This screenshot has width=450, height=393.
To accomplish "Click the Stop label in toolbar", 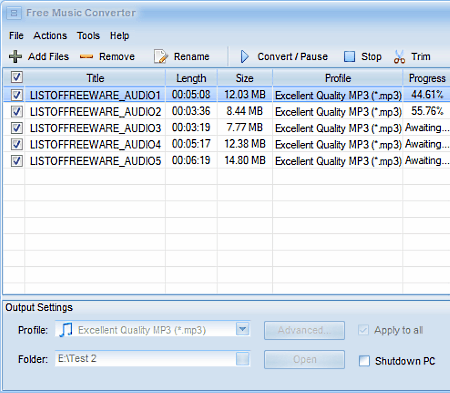I will (371, 57).
